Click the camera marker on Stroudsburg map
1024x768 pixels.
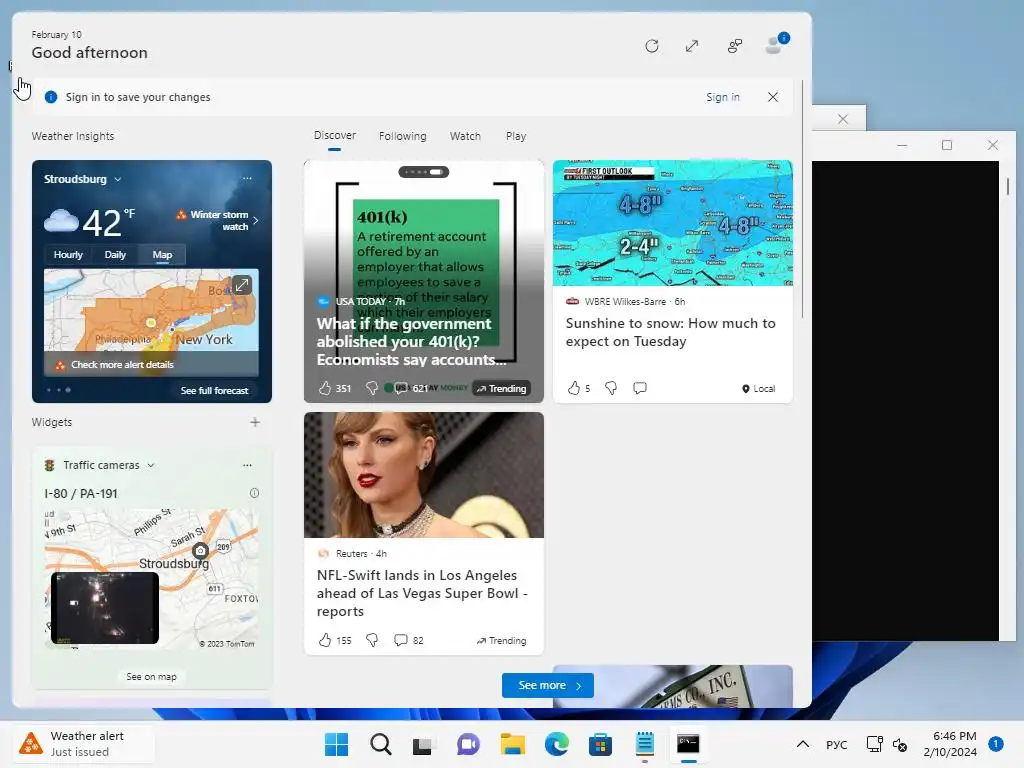200,551
